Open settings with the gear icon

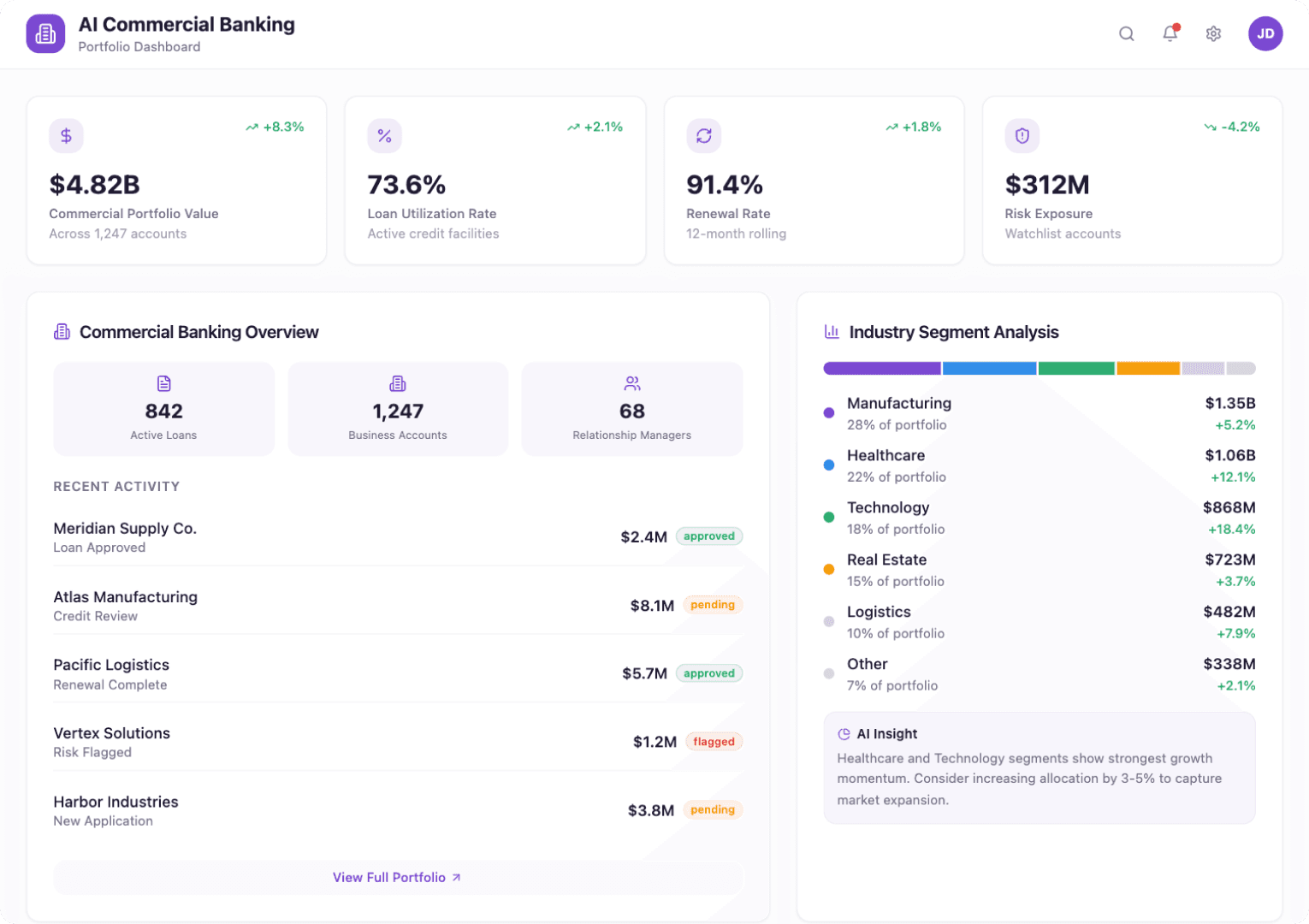click(1213, 33)
